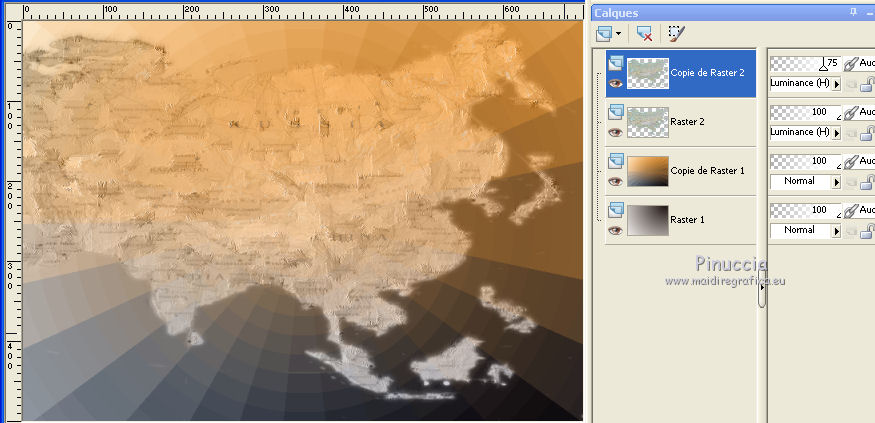Viewport: 875px width, 423px height.
Task: Select layer name Raster 1
Action: [x=688, y=220]
